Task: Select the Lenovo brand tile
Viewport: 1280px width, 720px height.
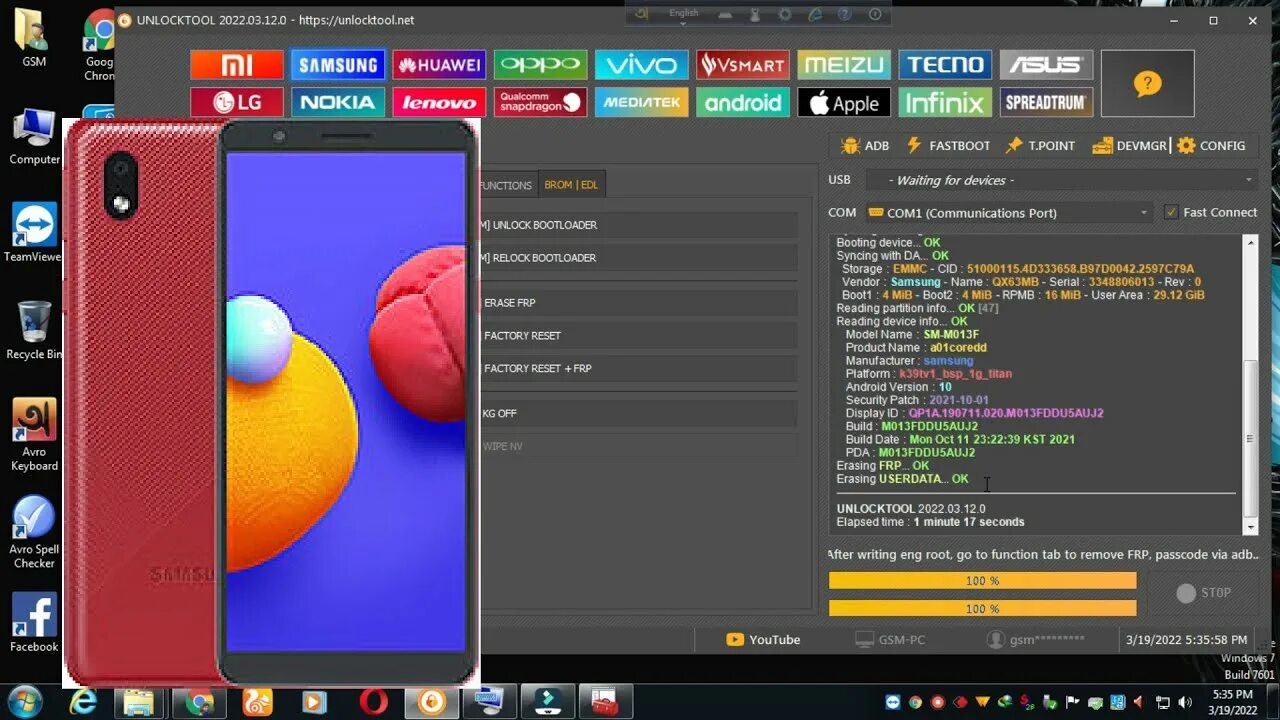Action: (x=439, y=102)
